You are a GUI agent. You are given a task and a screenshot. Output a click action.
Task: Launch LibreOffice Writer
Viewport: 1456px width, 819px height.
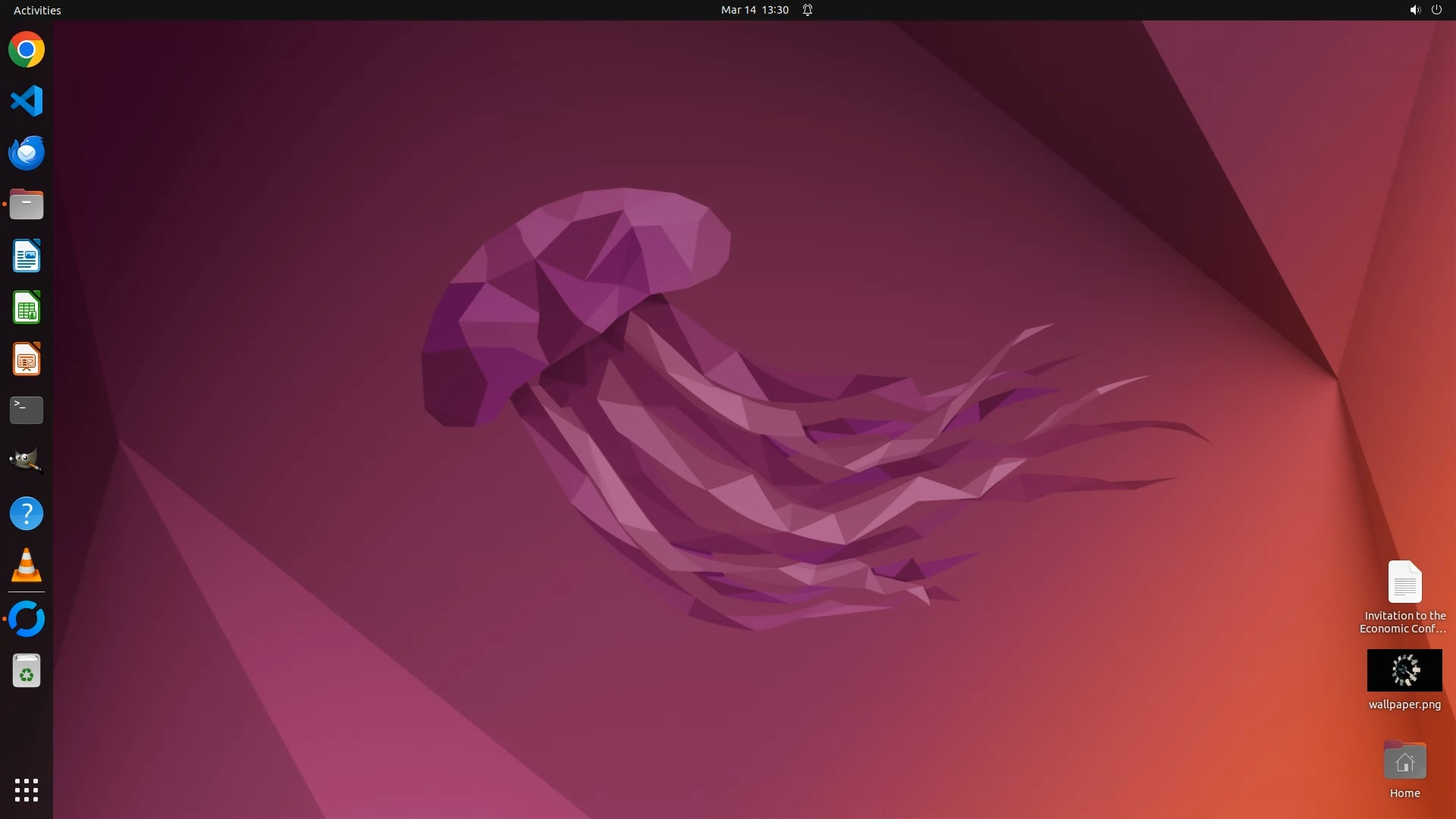click(x=27, y=256)
